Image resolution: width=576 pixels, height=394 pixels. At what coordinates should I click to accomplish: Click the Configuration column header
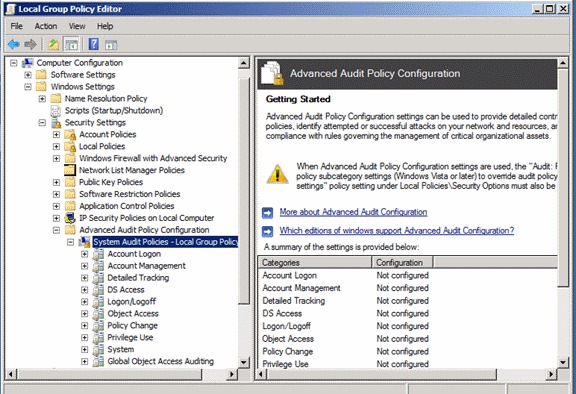pyautogui.click(x=402, y=262)
